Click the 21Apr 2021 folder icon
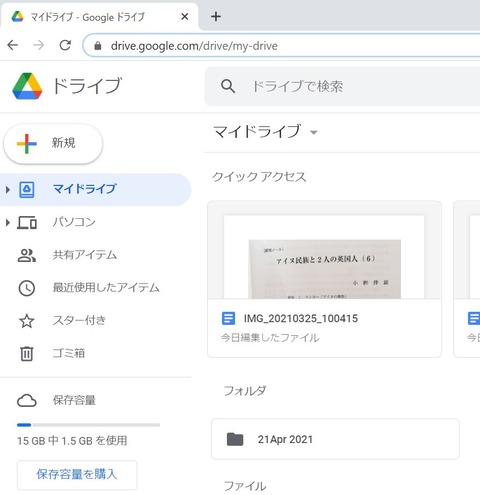This screenshot has height=495, width=480. 235,439
